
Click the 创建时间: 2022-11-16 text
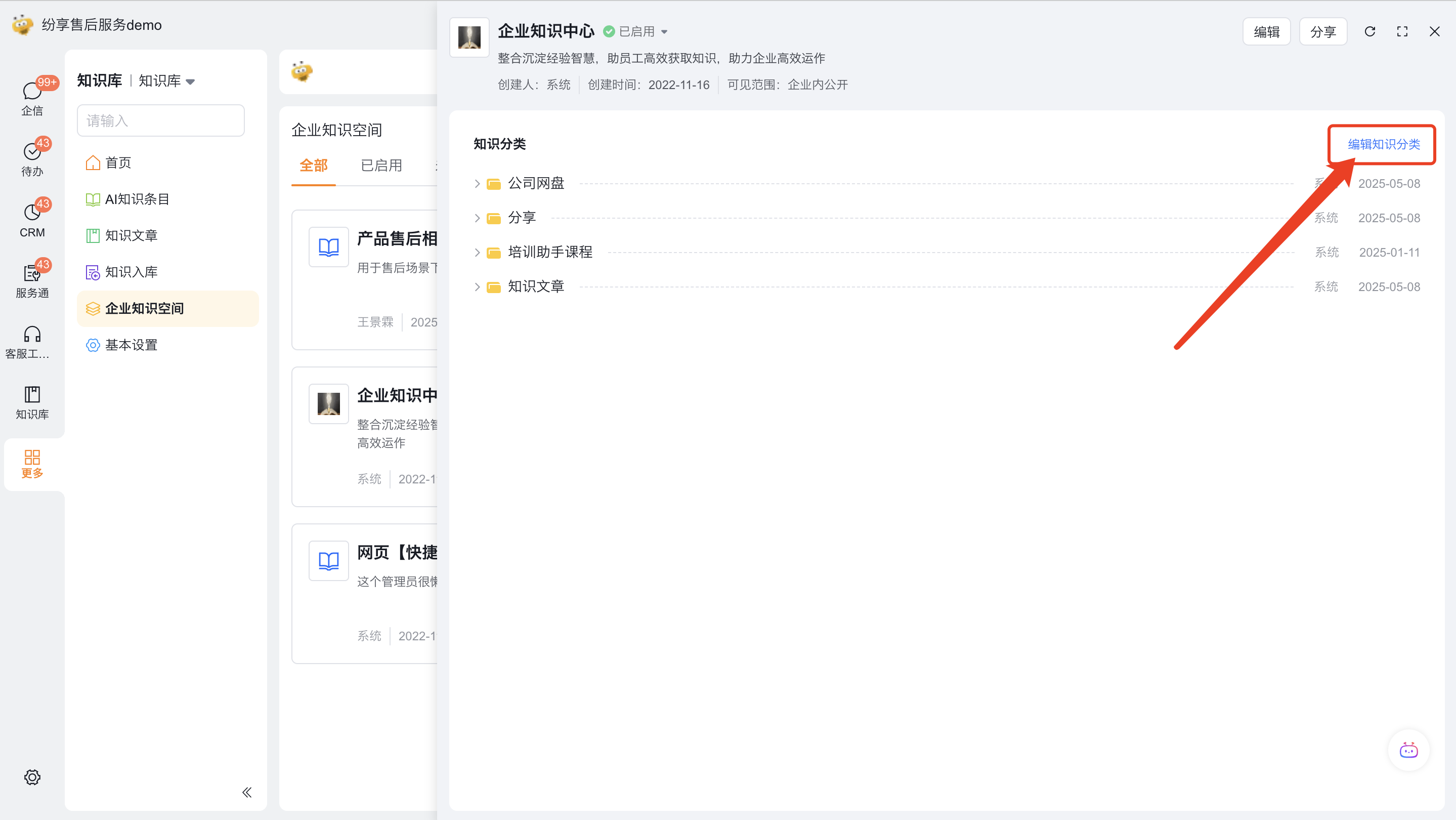click(648, 85)
